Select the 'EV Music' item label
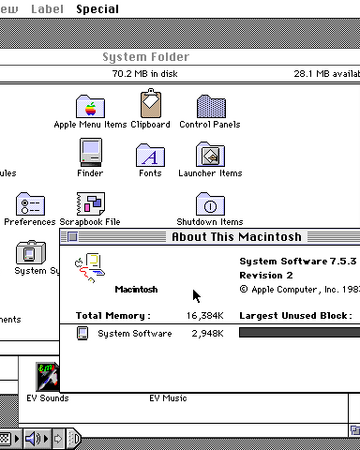This screenshot has width=360, height=450. [168, 398]
